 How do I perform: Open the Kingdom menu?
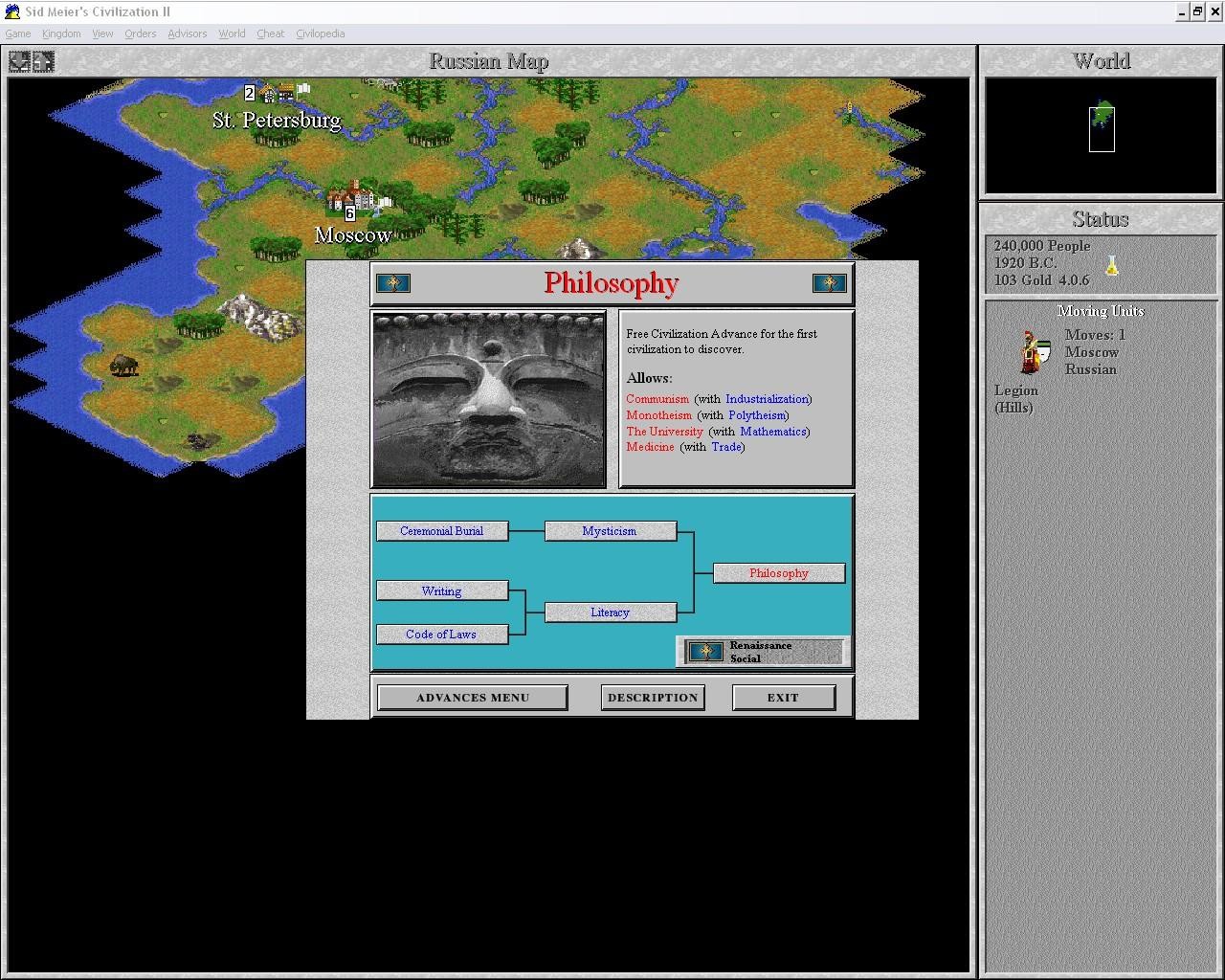(61, 33)
